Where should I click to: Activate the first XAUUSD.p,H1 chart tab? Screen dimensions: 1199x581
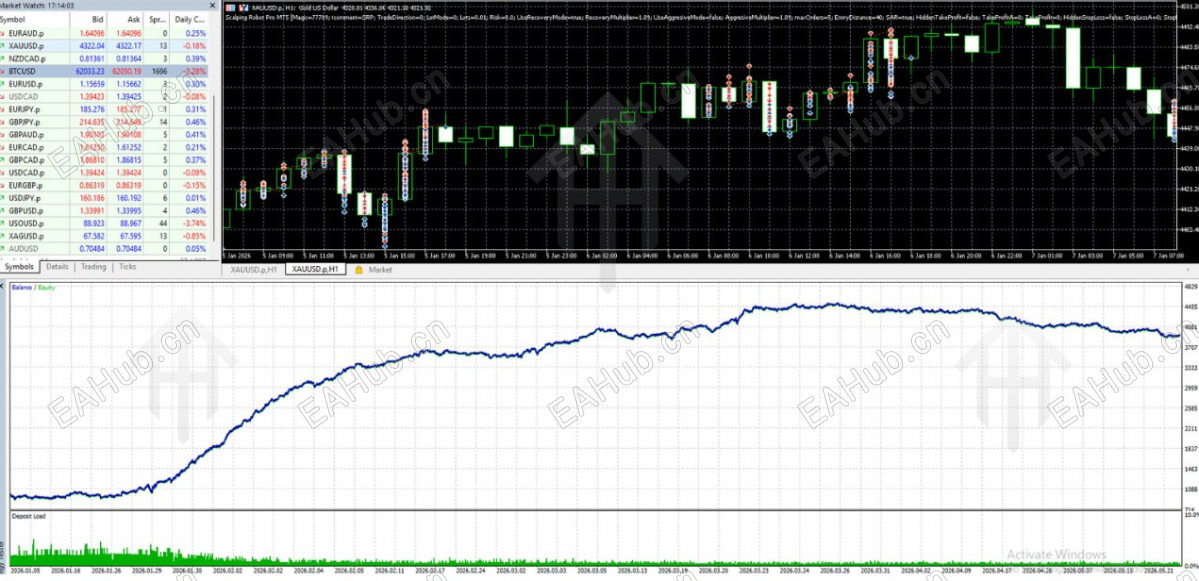(253, 270)
